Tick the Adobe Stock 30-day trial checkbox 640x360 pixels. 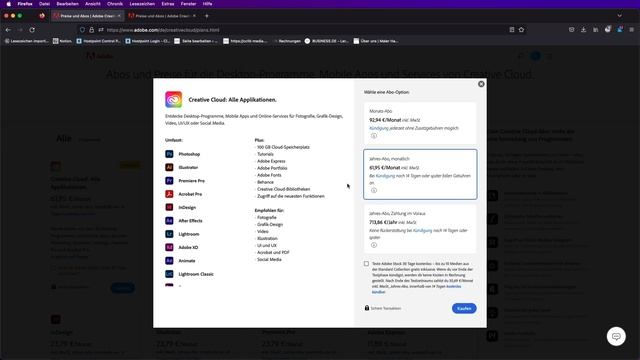click(367, 264)
